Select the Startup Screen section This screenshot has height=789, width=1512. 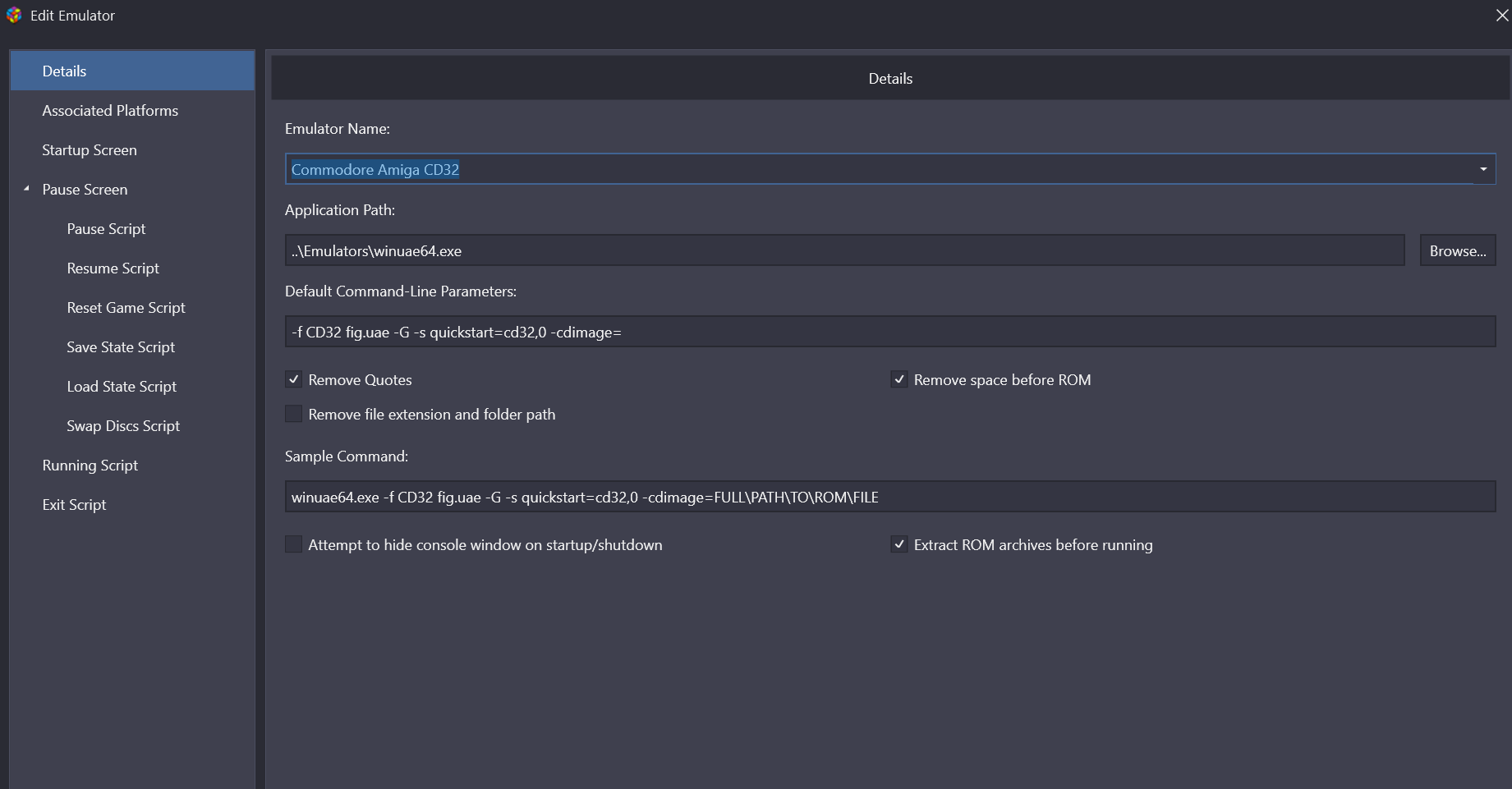coord(90,150)
